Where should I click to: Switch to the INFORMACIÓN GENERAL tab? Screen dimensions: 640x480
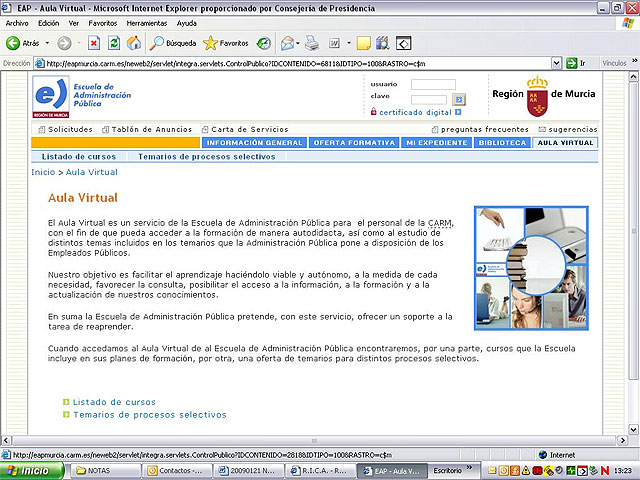[254, 142]
